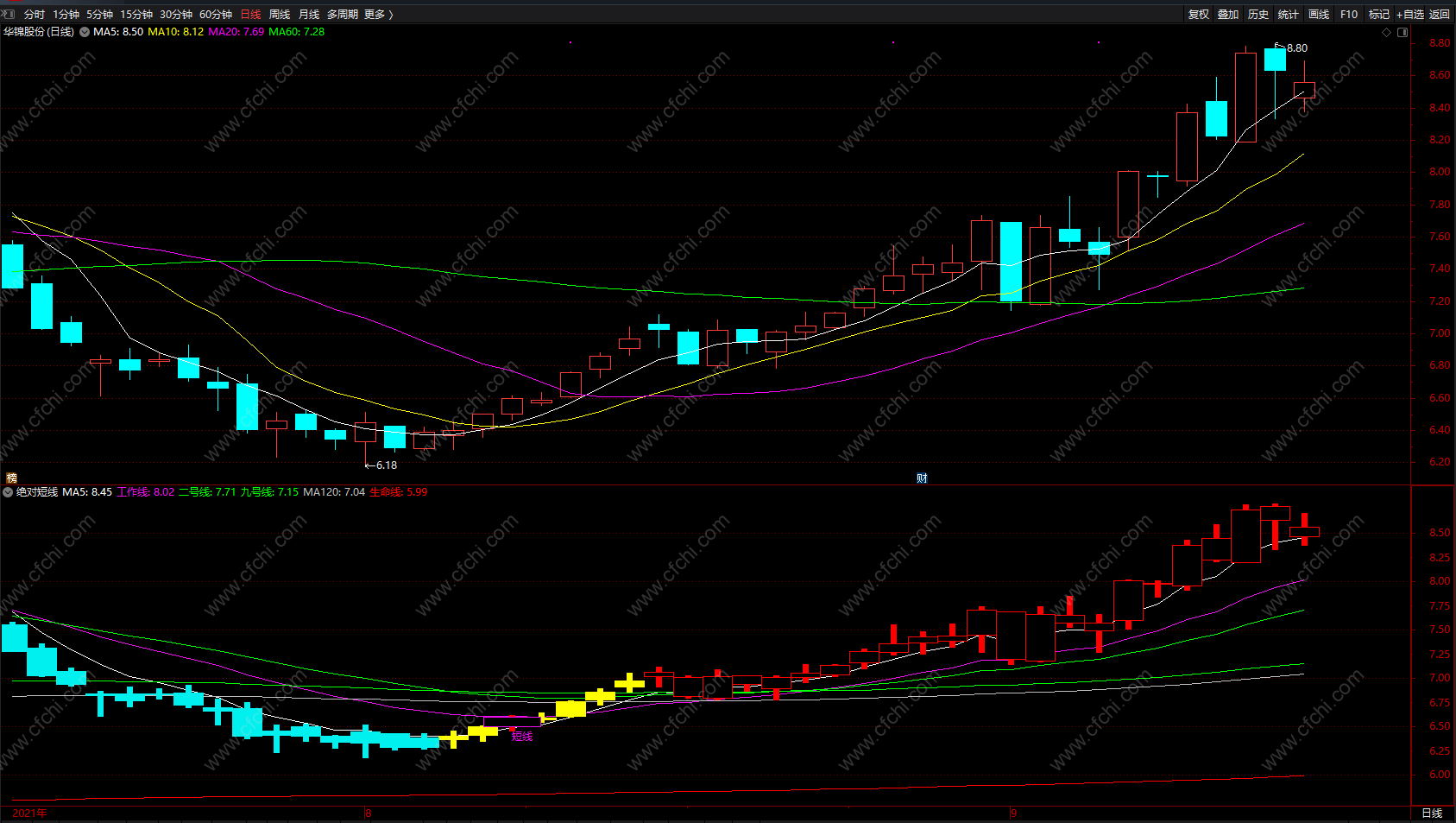Click the 6.18 low price annotation

386,465
